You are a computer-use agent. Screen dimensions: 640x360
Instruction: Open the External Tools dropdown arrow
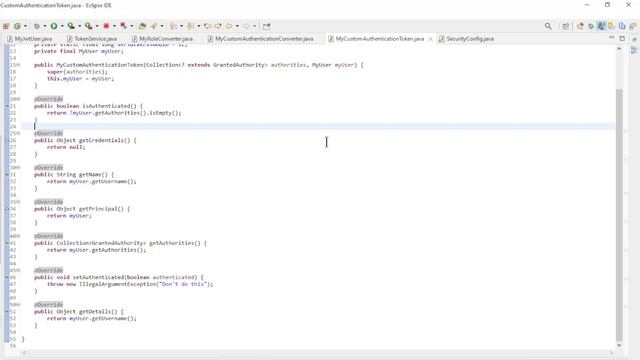[x=97, y=26]
